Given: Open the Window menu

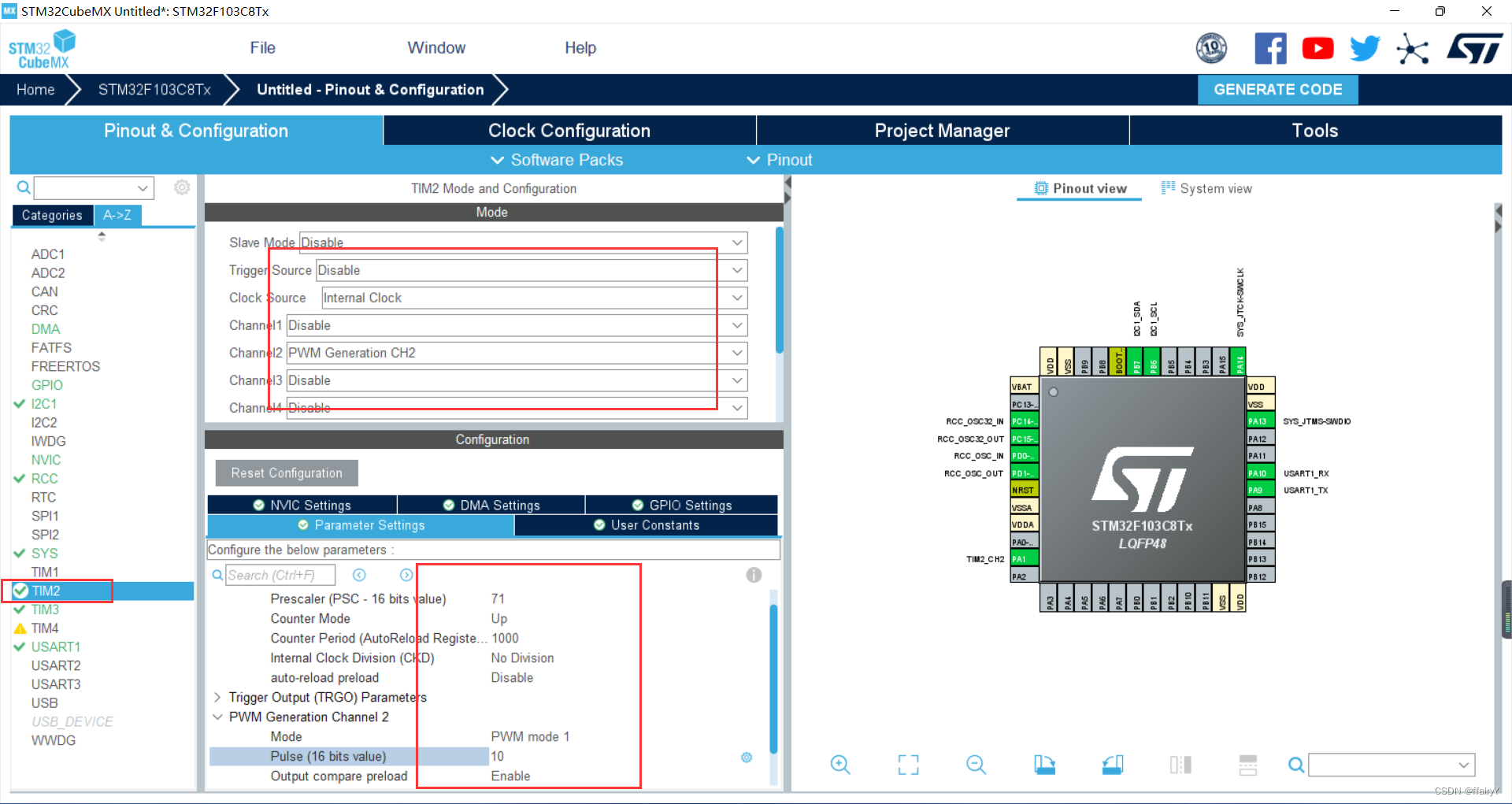Looking at the screenshot, I should (436, 48).
